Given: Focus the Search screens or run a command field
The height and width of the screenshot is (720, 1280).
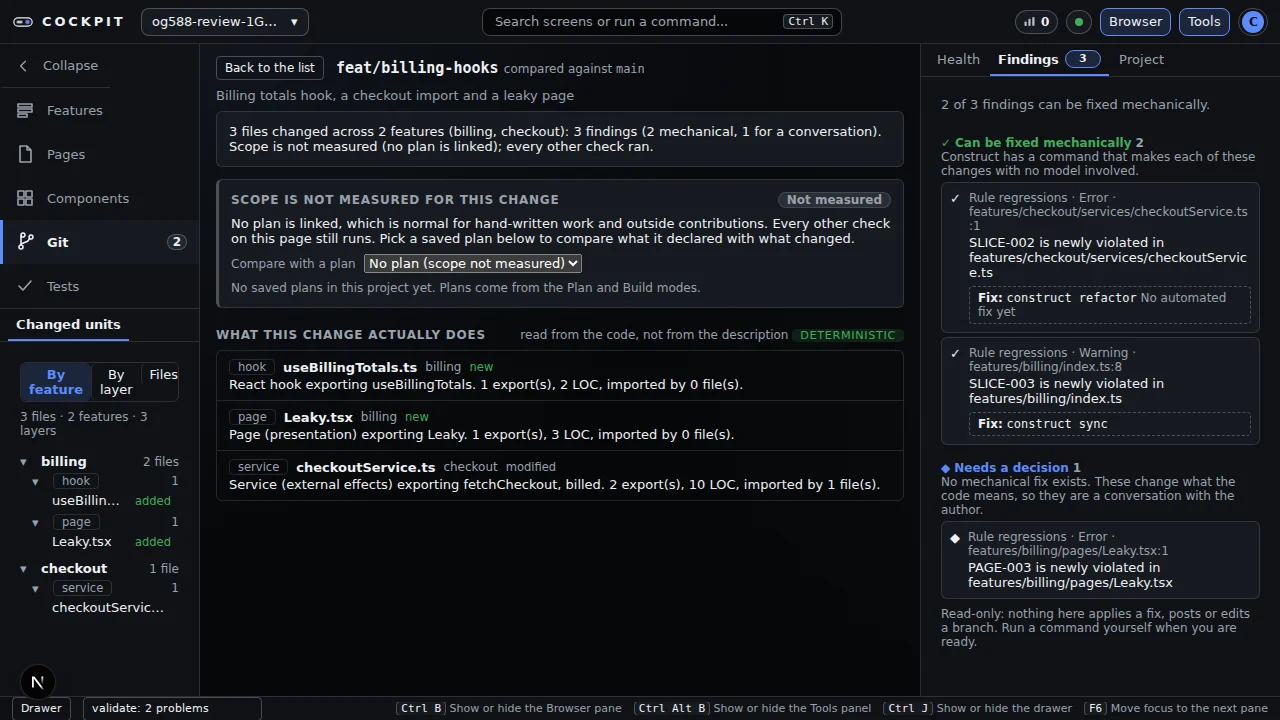Looking at the screenshot, I should (x=661, y=21).
